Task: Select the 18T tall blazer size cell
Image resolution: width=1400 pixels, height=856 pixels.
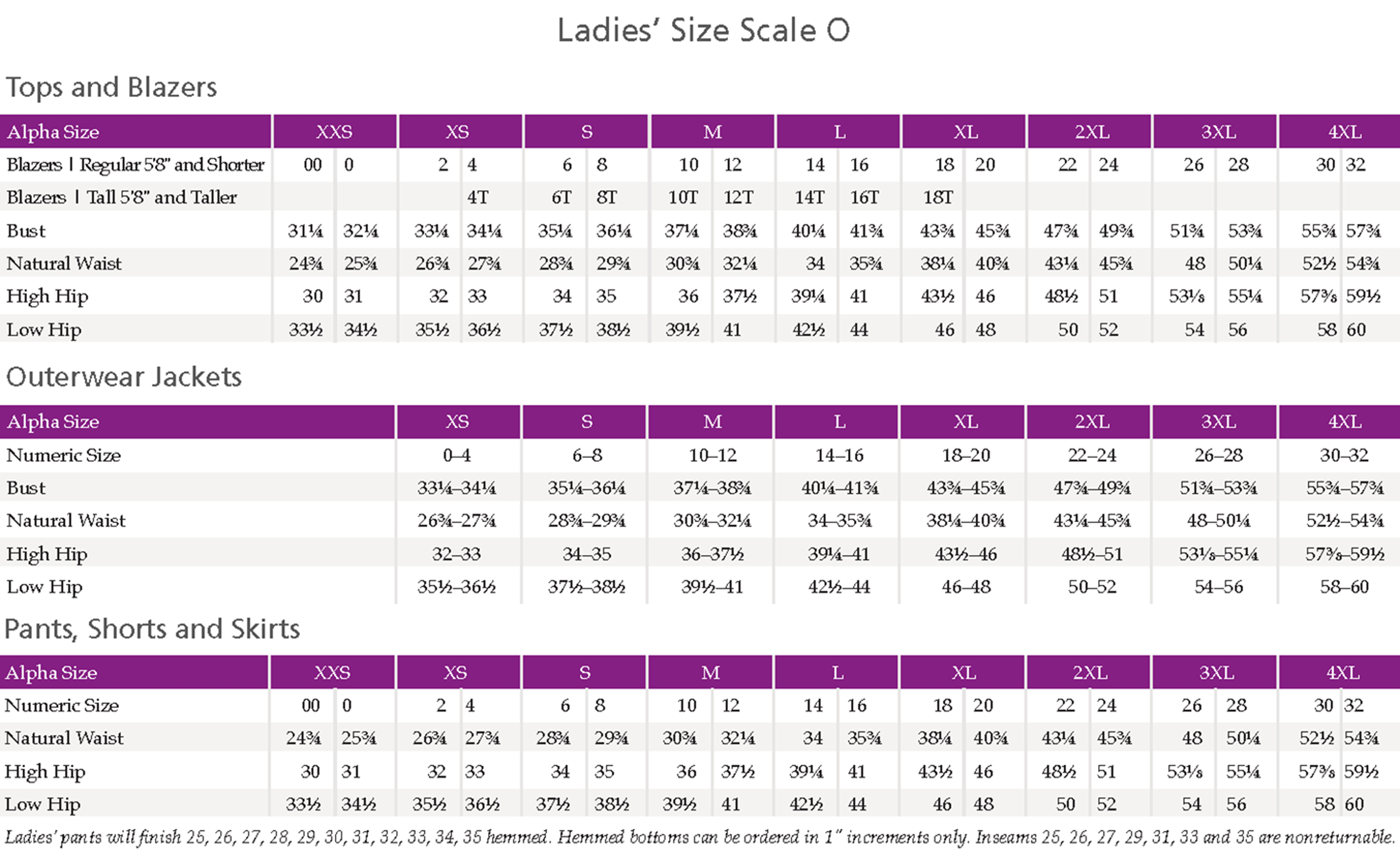Action: point(937,197)
